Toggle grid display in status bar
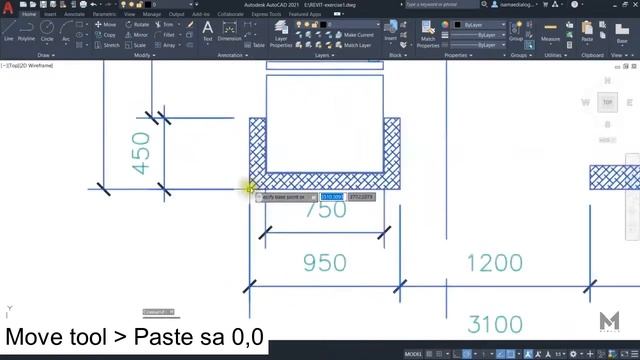This screenshot has height=360, width=640. (429, 354)
